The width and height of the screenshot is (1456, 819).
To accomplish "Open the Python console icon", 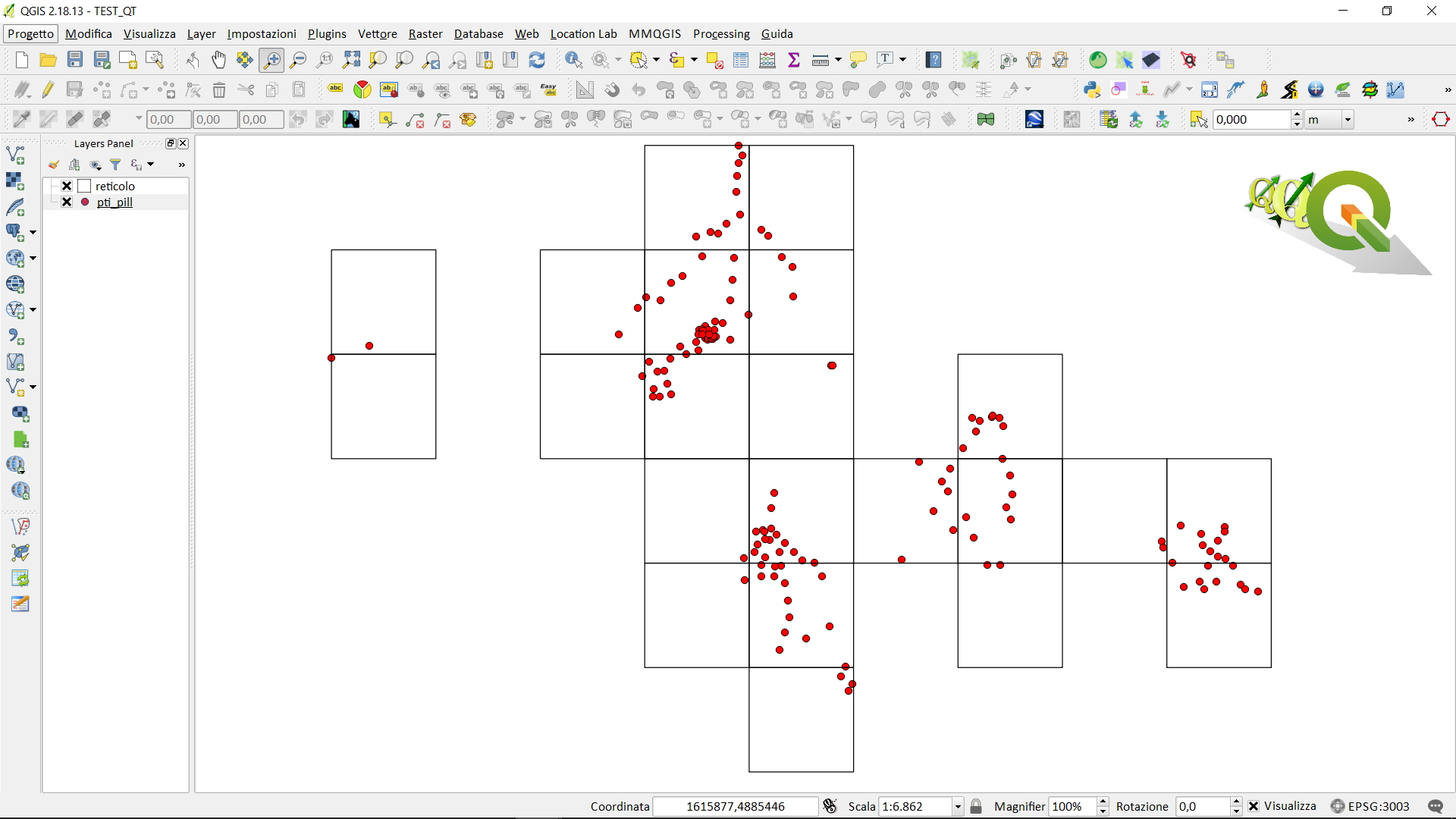I will [x=1091, y=89].
